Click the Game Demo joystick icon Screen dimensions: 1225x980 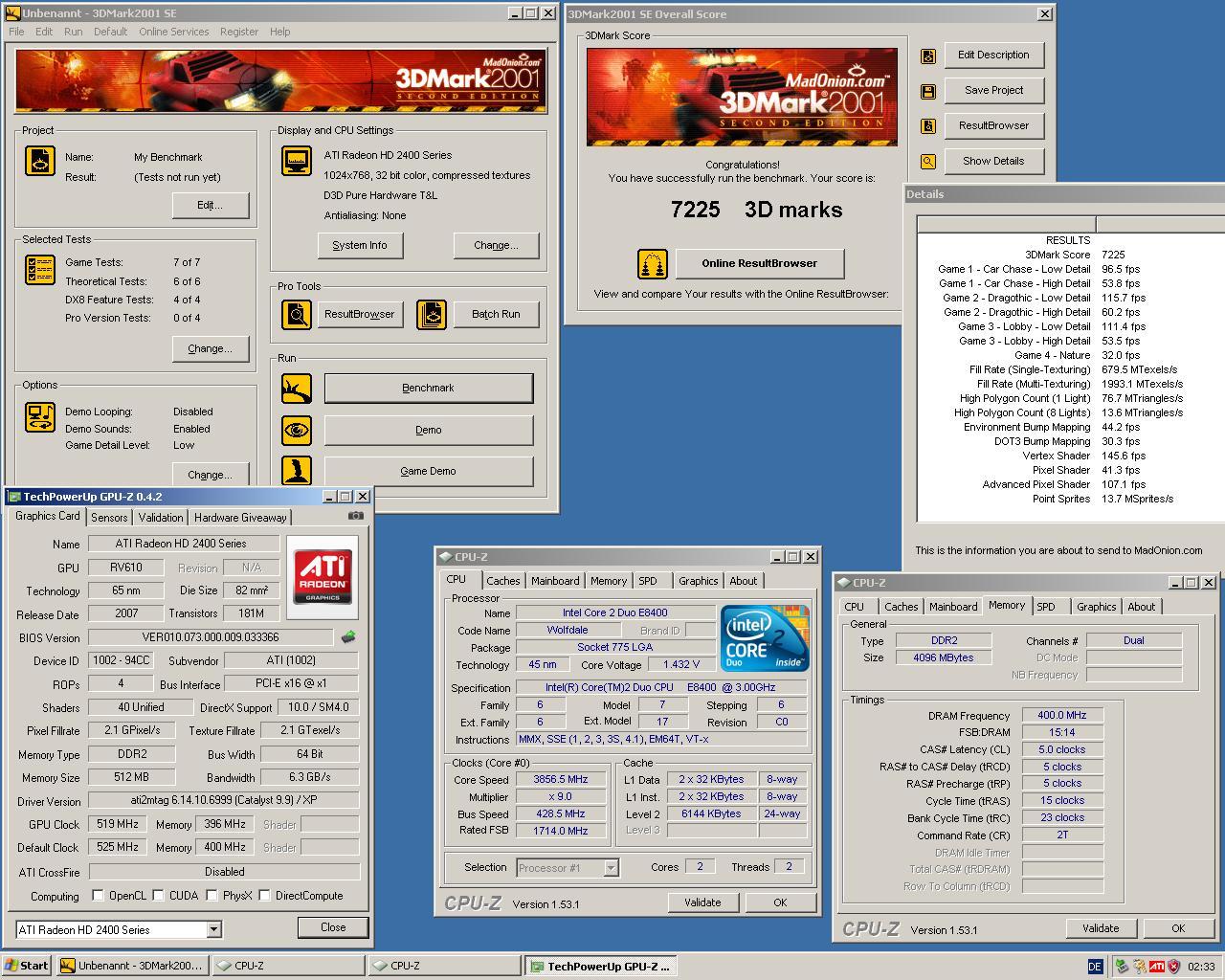coord(297,470)
